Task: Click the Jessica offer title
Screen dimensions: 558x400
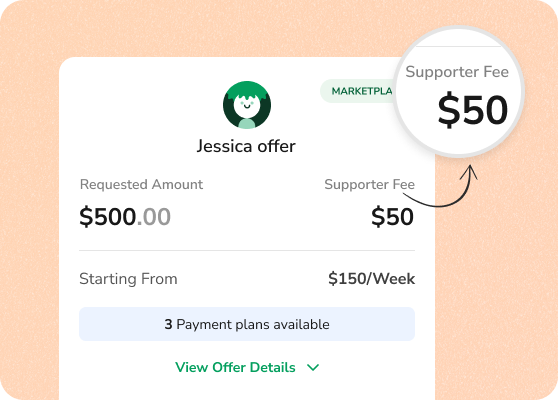Action: coord(246,146)
